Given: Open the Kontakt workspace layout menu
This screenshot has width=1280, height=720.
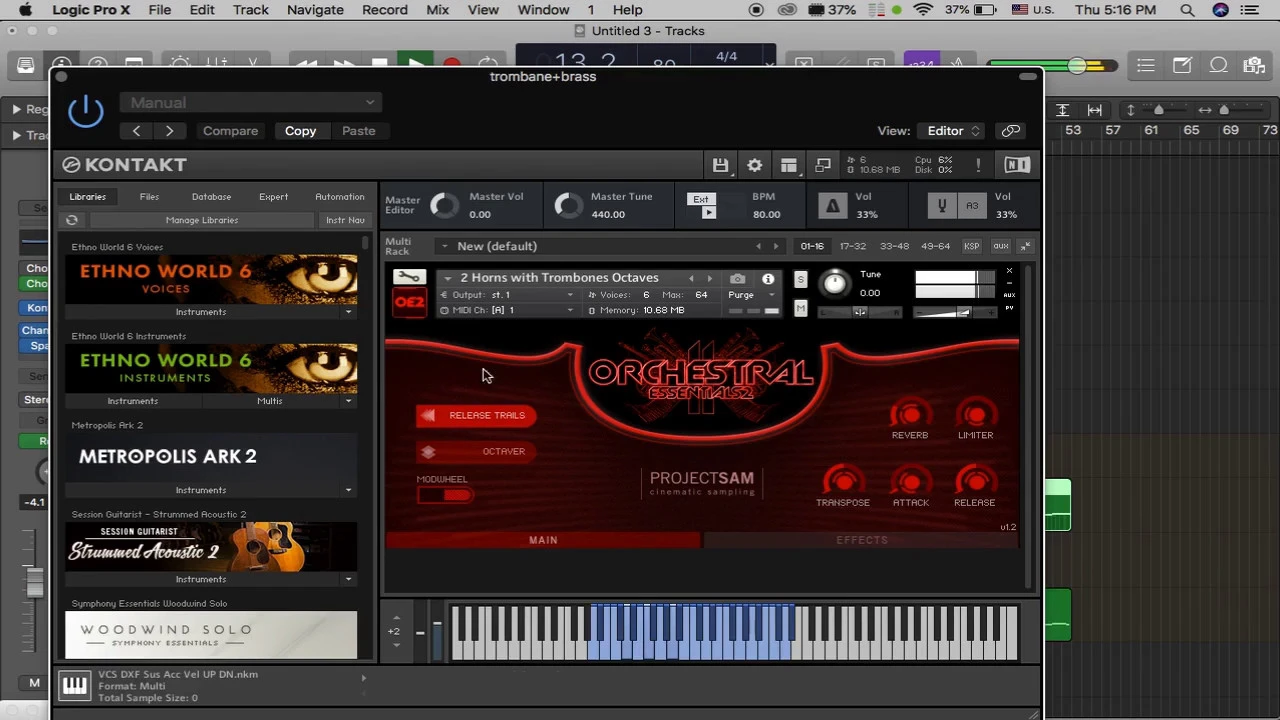Looking at the screenshot, I should tap(789, 165).
